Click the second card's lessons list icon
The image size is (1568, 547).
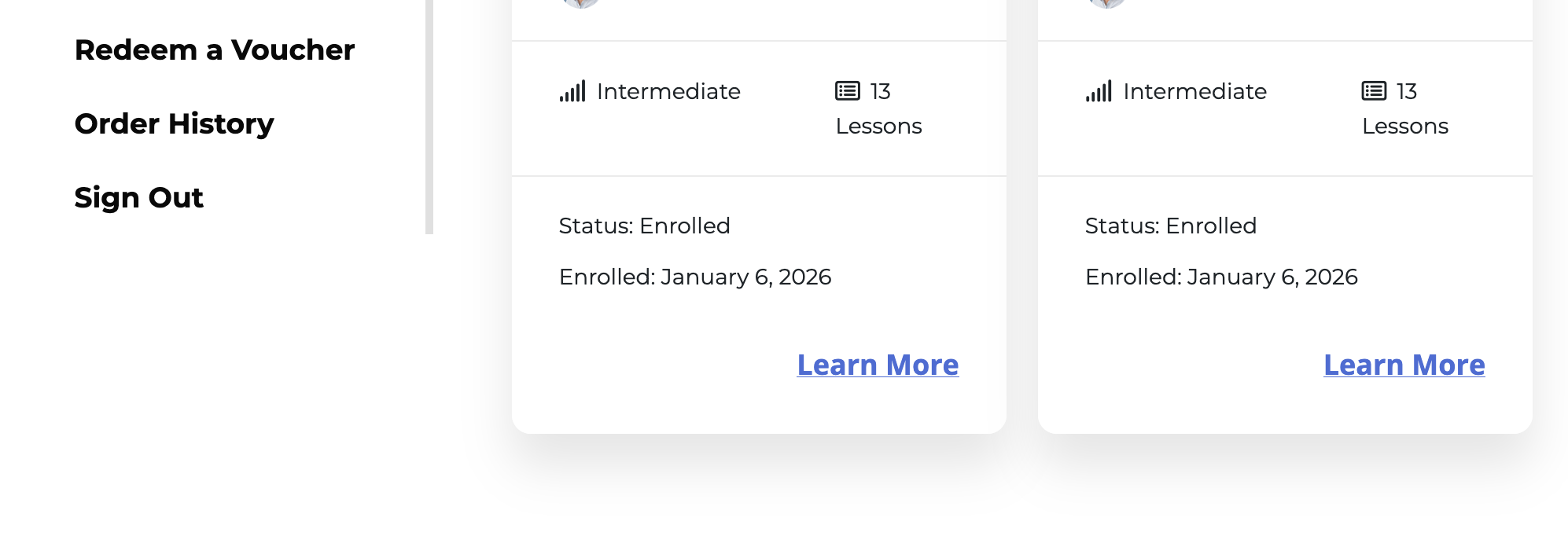(1374, 91)
